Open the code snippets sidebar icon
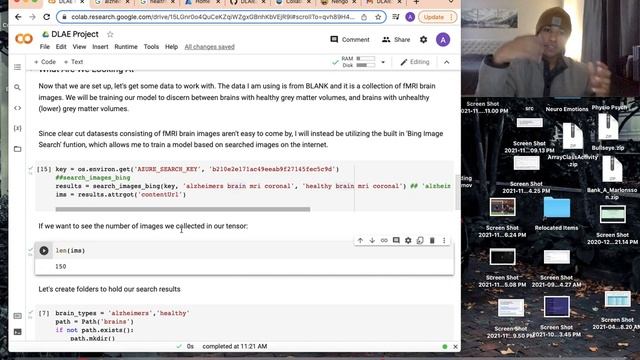The image size is (640, 360). [x=17, y=108]
